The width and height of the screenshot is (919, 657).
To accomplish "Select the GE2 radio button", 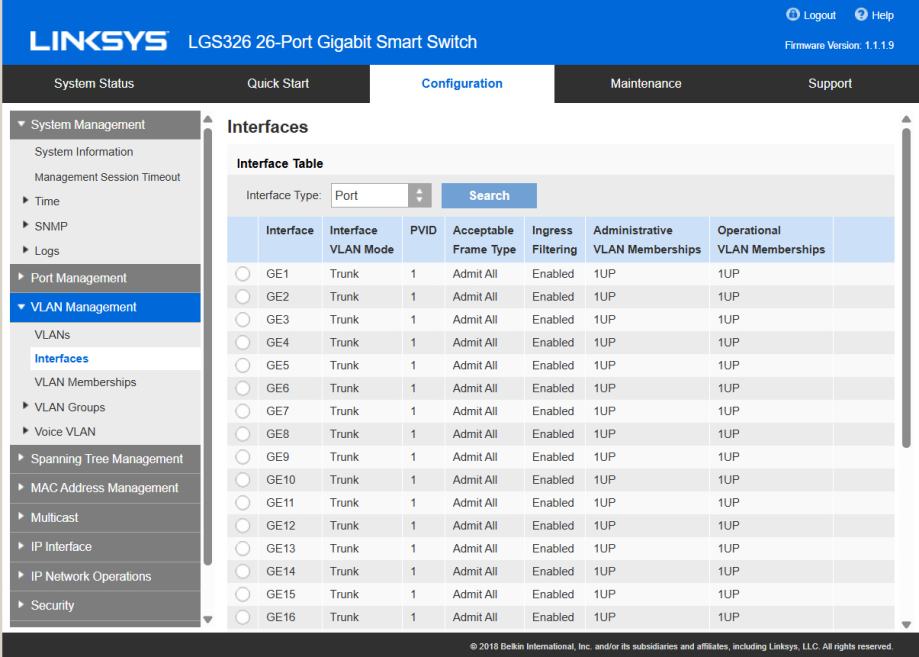I will point(243,297).
